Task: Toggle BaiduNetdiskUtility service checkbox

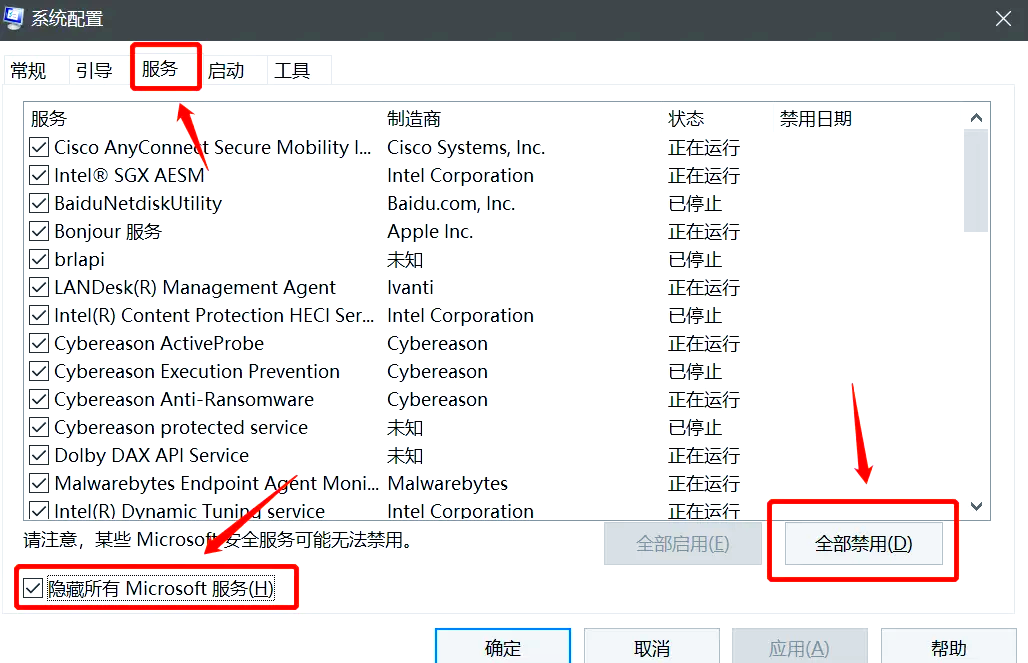Action: 39,203
